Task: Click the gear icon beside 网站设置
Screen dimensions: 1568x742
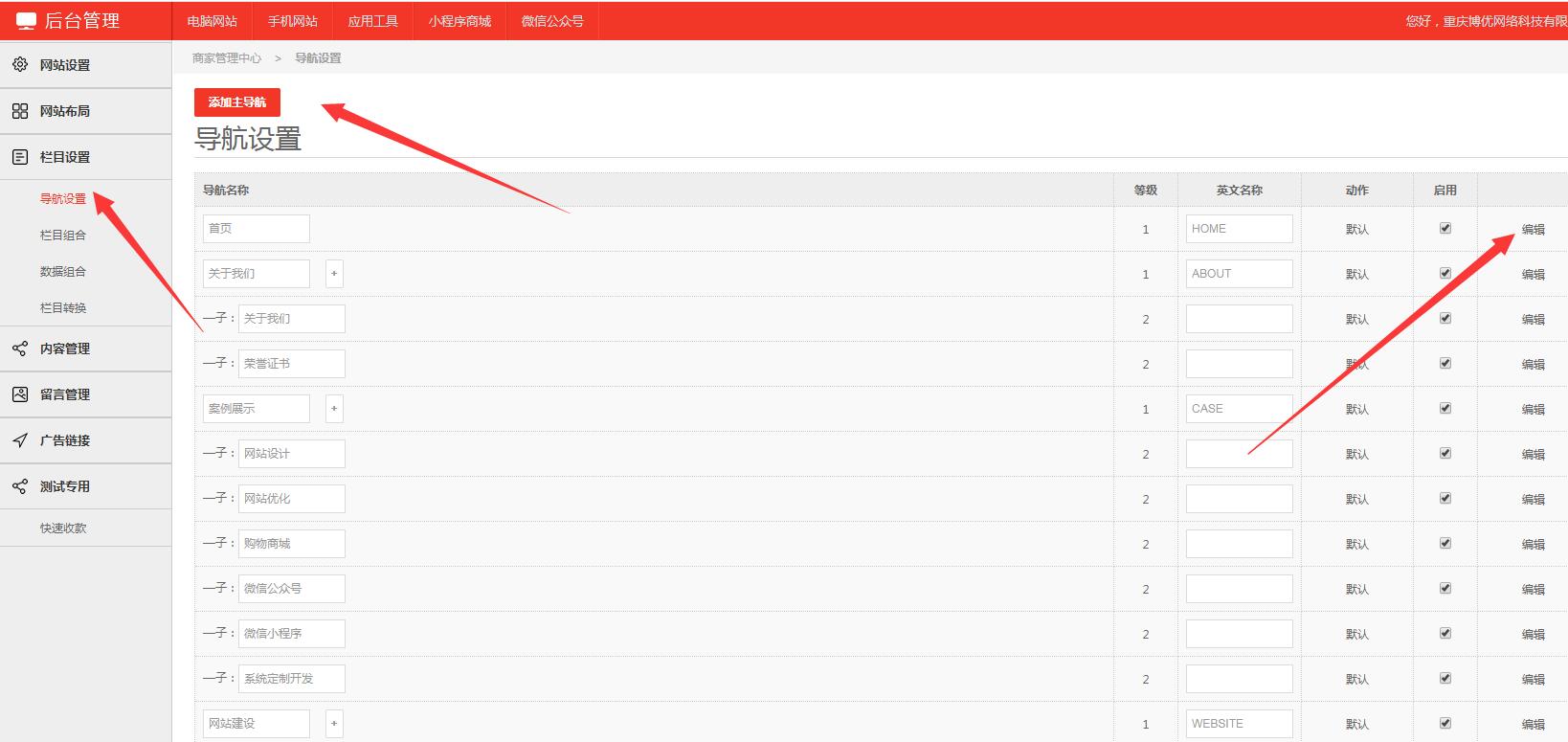Action: 20,65
